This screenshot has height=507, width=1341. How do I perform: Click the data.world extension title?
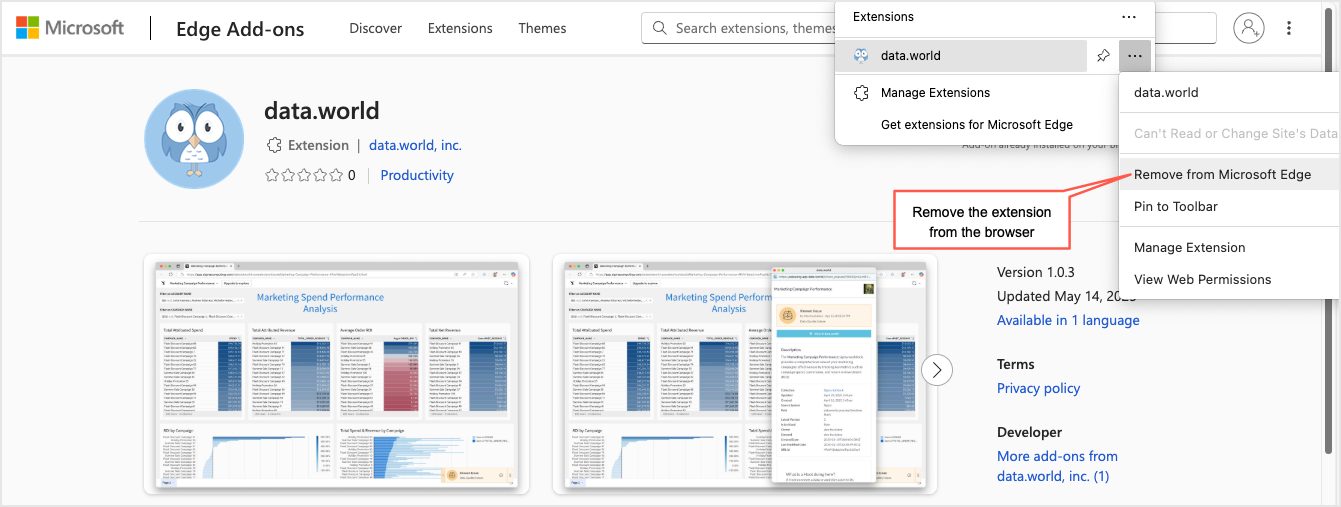click(x=322, y=110)
